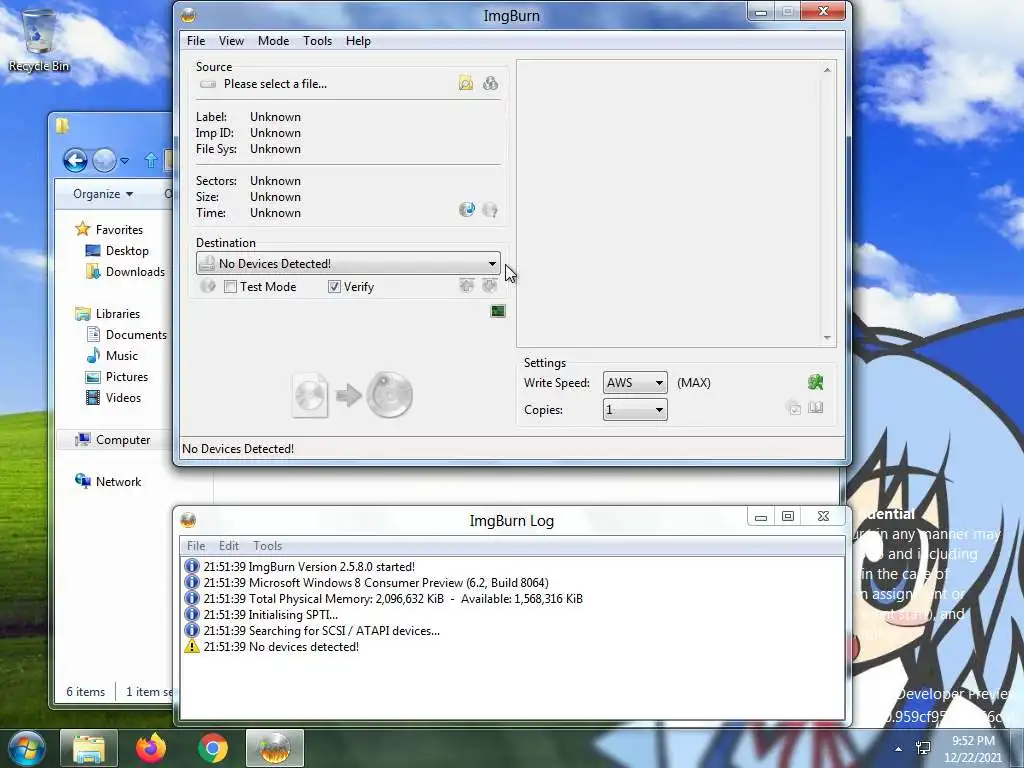The height and width of the screenshot is (768, 1024).
Task: Click the green automatic write speed icon
Action: 815,382
